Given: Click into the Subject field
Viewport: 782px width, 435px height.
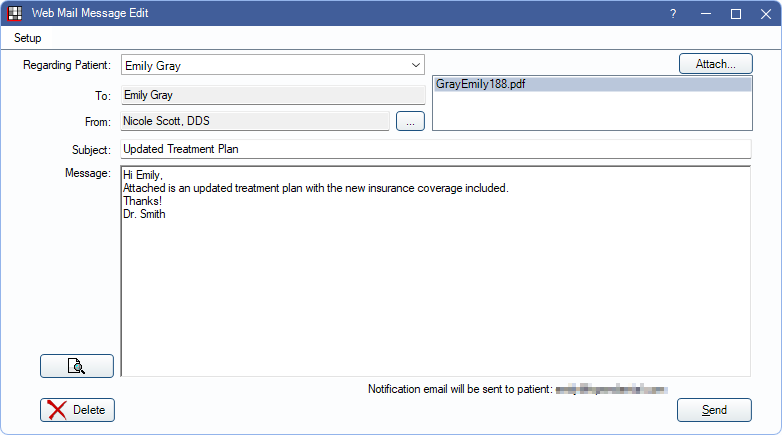Looking at the screenshot, I should 434,149.
